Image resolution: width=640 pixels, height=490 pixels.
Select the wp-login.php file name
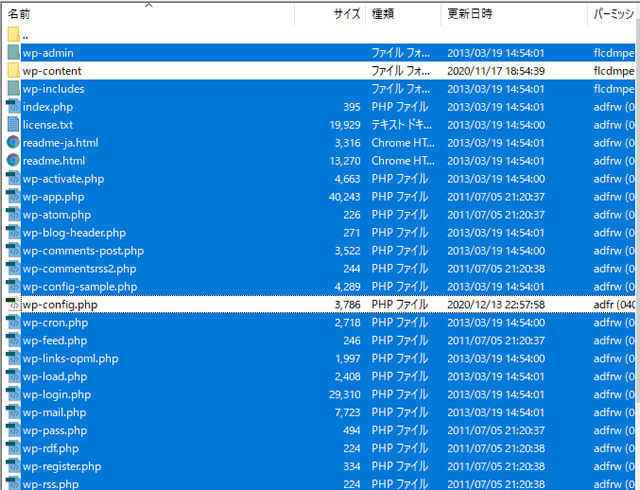point(57,394)
